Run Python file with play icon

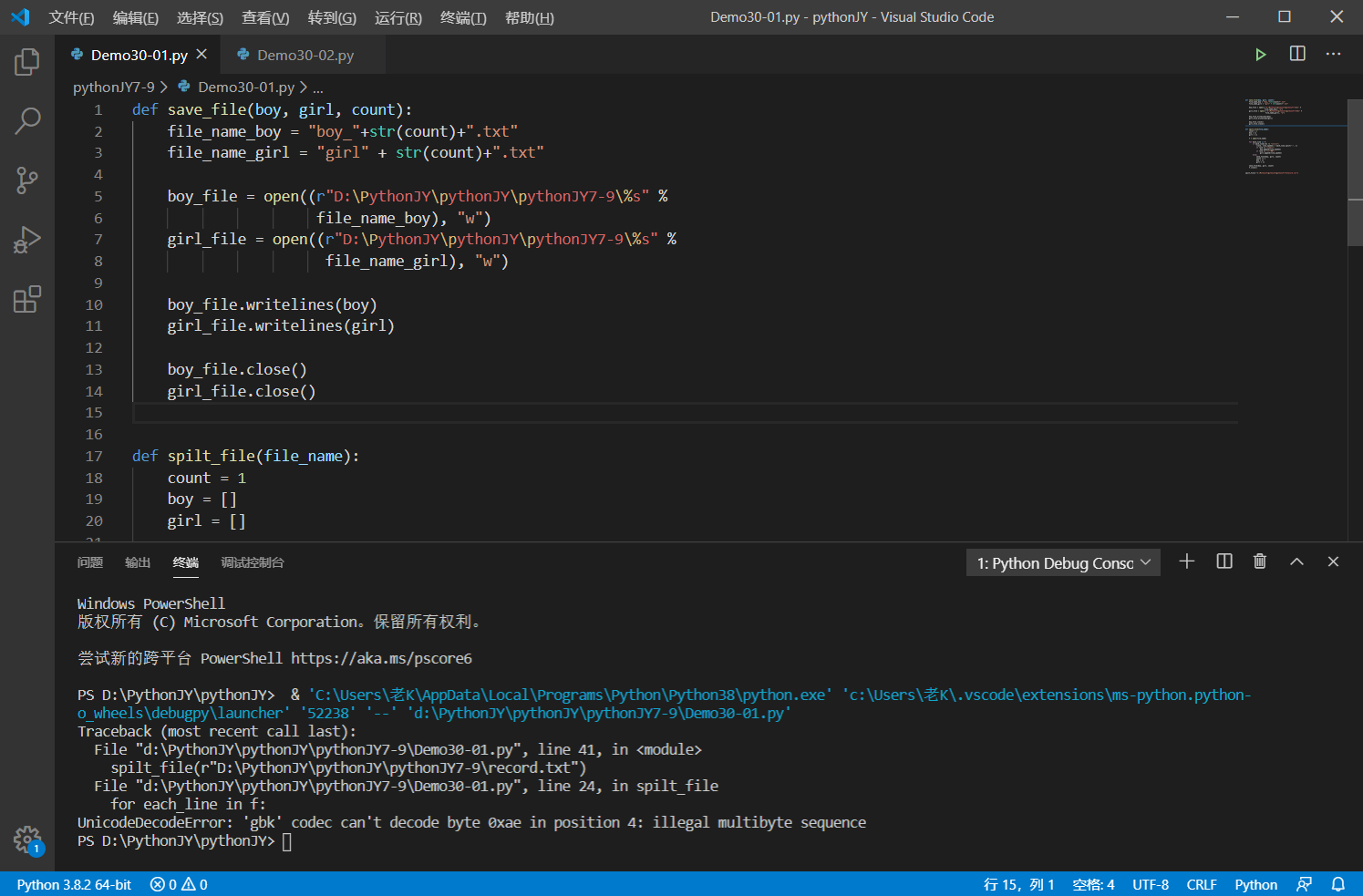1260,55
